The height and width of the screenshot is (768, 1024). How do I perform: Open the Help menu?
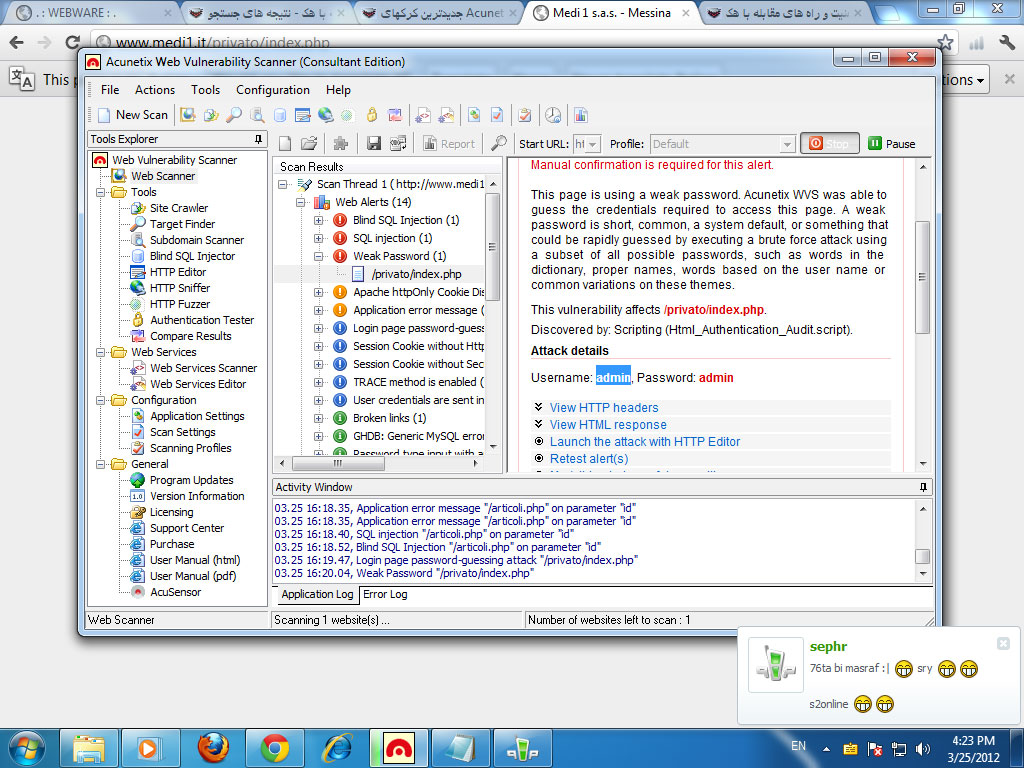point(338,90)
